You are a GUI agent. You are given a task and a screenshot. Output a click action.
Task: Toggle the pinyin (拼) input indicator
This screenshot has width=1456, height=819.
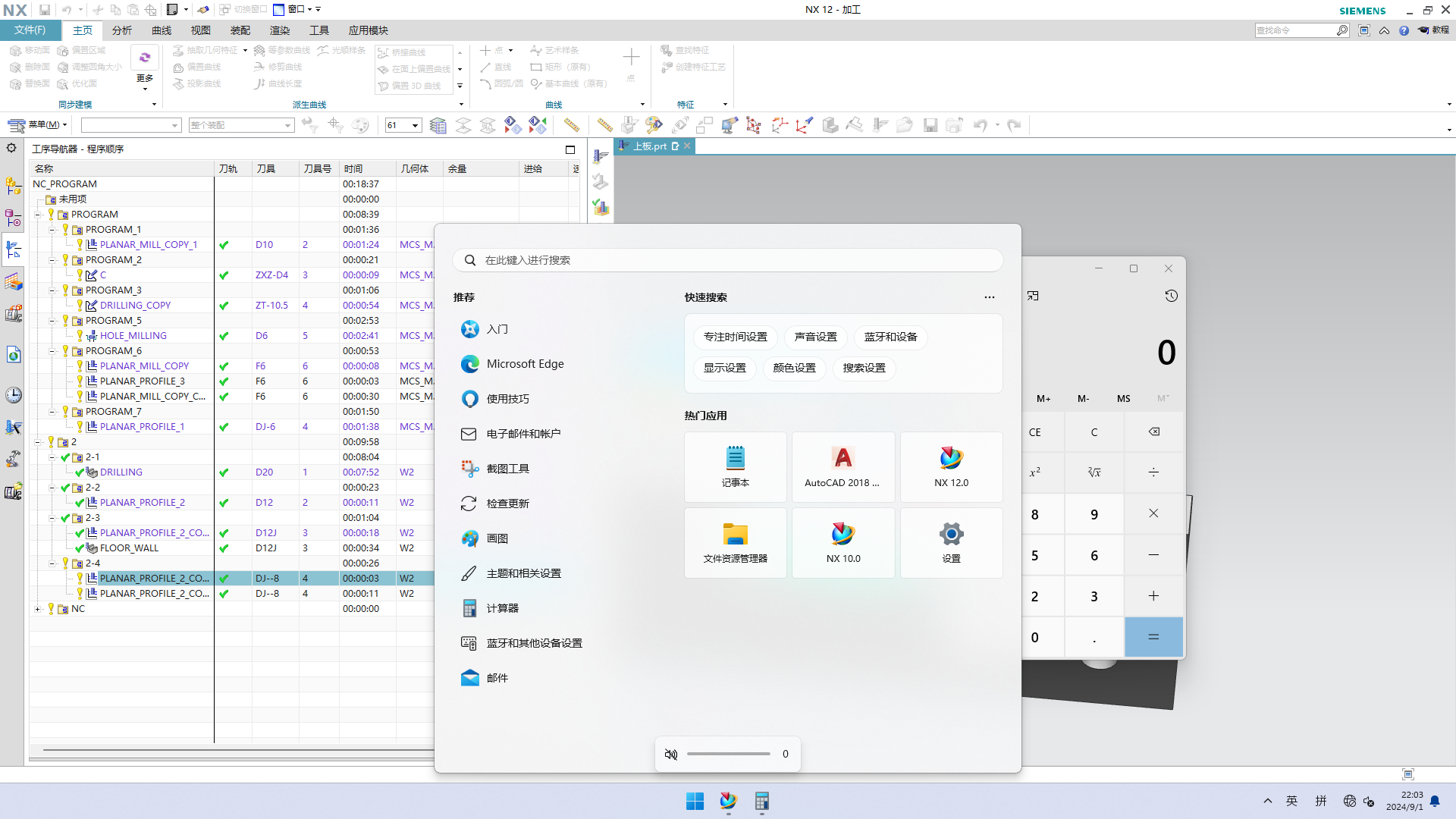(1321, 801)
